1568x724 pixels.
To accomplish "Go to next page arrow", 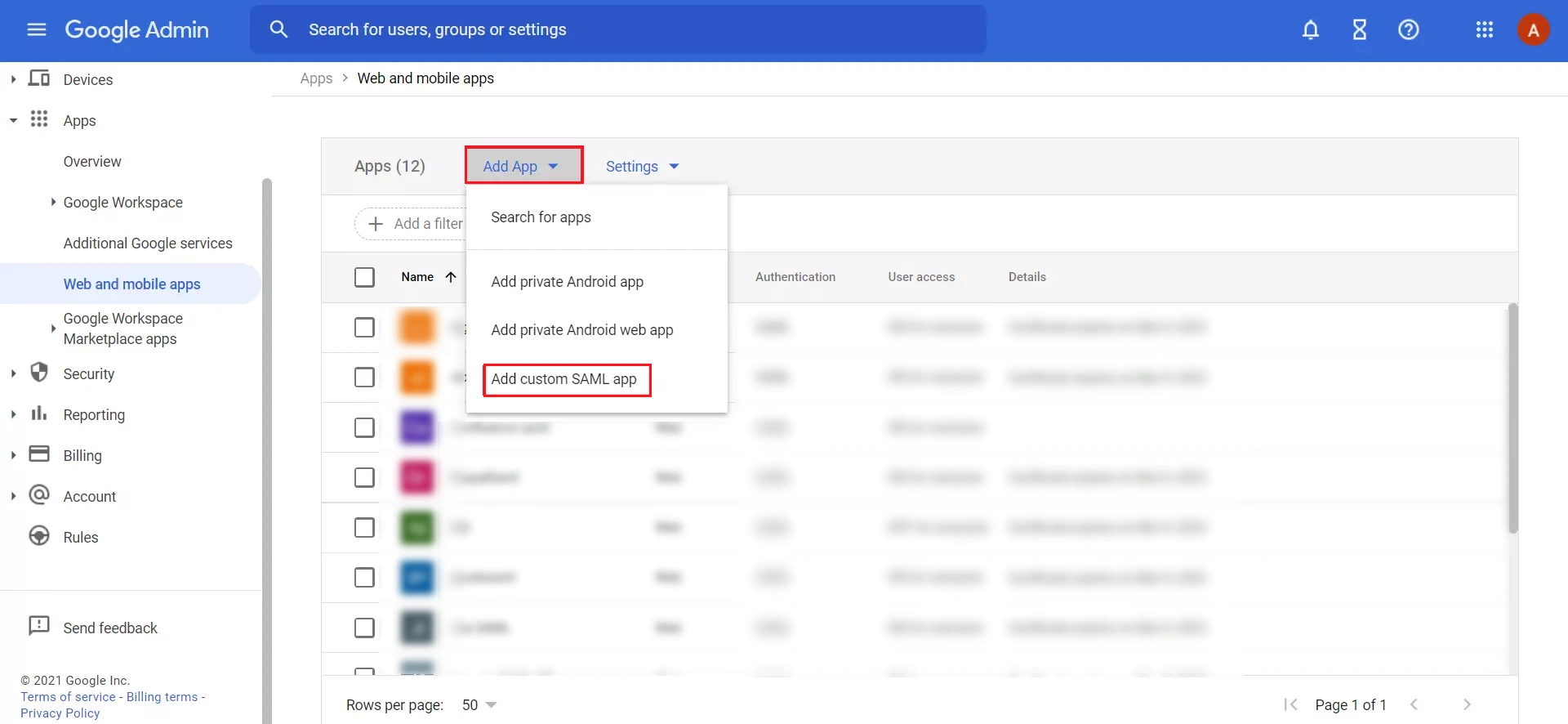I will tap(1468, 704).
